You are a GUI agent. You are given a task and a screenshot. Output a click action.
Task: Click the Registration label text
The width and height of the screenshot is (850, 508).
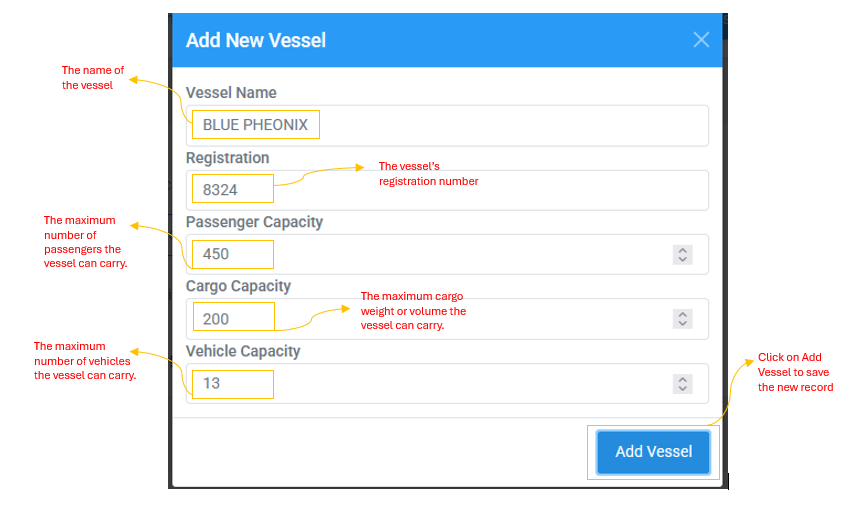coord(227,158)
